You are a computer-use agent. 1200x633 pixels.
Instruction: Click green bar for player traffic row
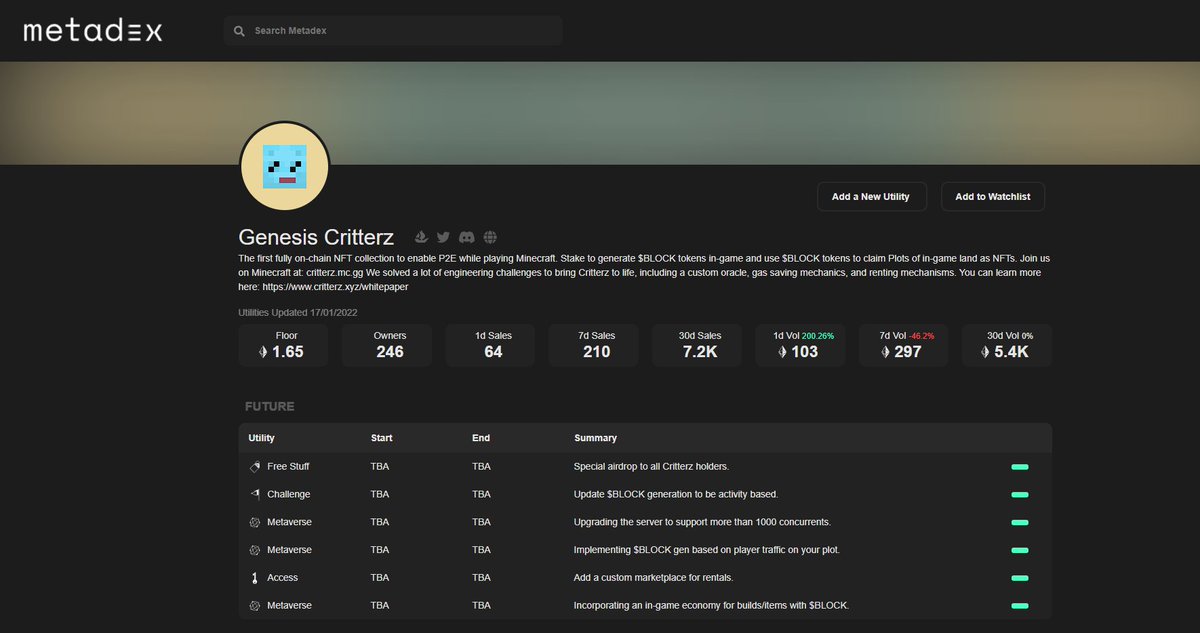coord(1020,551)
